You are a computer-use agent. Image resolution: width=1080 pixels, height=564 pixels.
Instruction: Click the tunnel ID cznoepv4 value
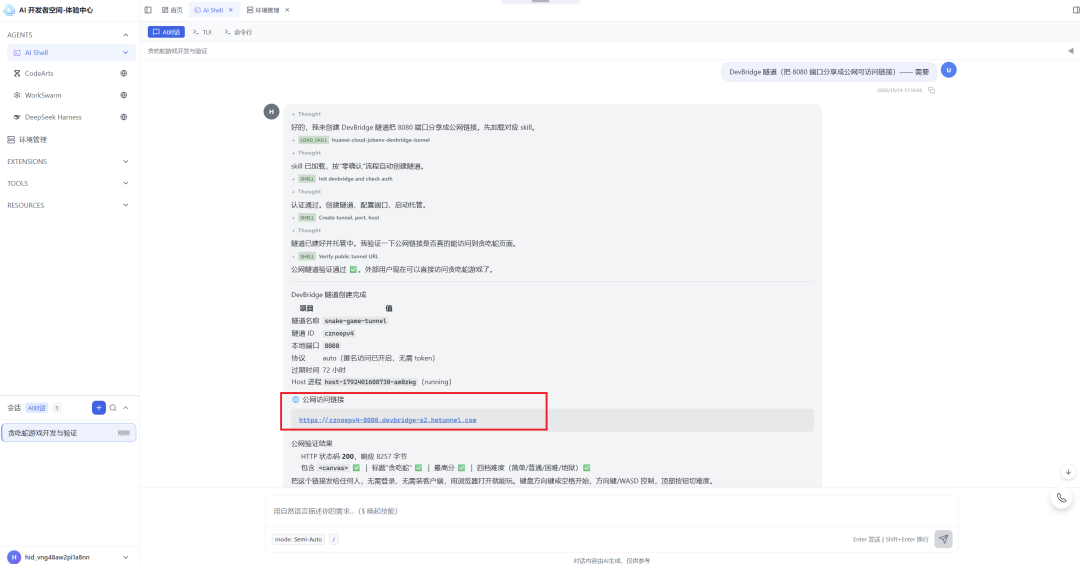(339, 333)
